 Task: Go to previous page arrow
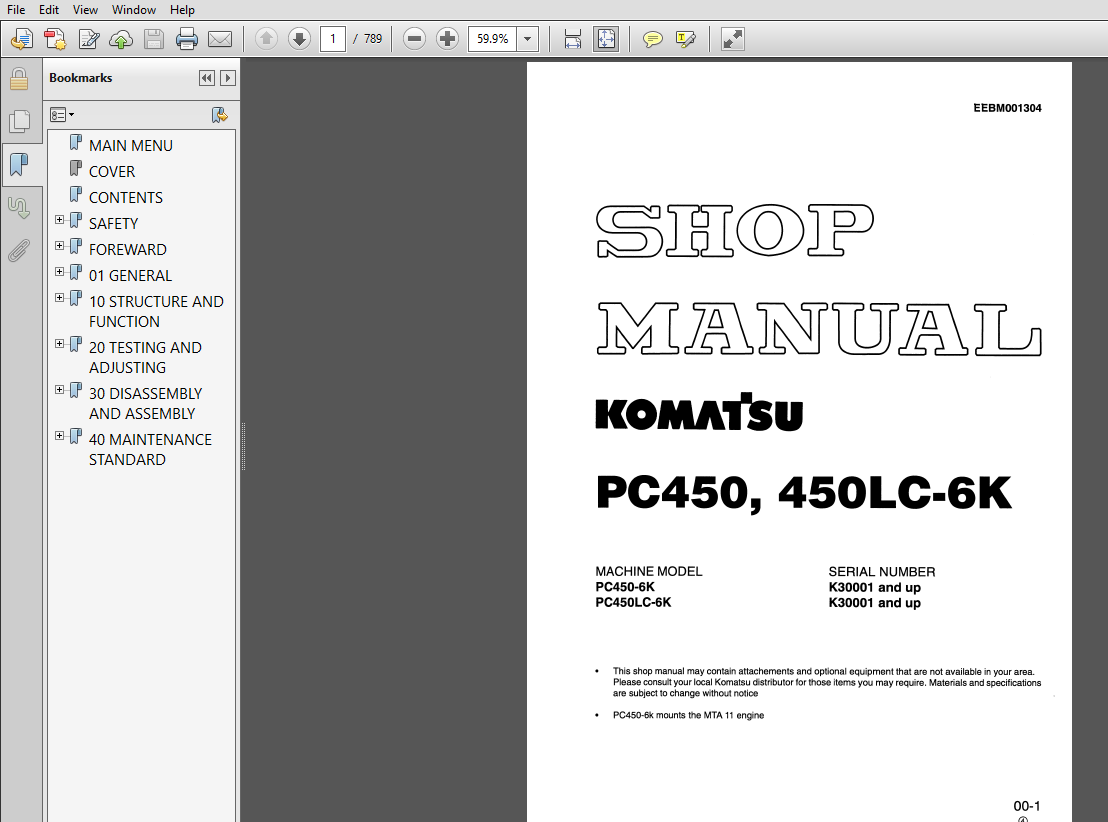[x=266, y=39]
